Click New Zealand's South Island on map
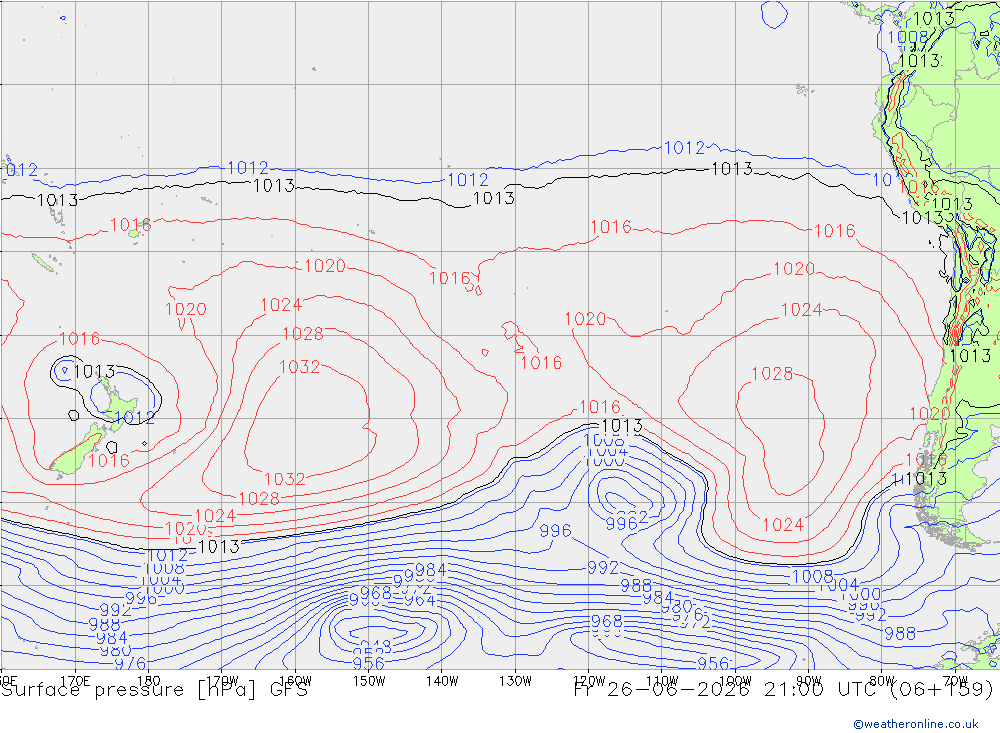The image size is (1000, 733). pyautogui.click(x=77, y=452)
